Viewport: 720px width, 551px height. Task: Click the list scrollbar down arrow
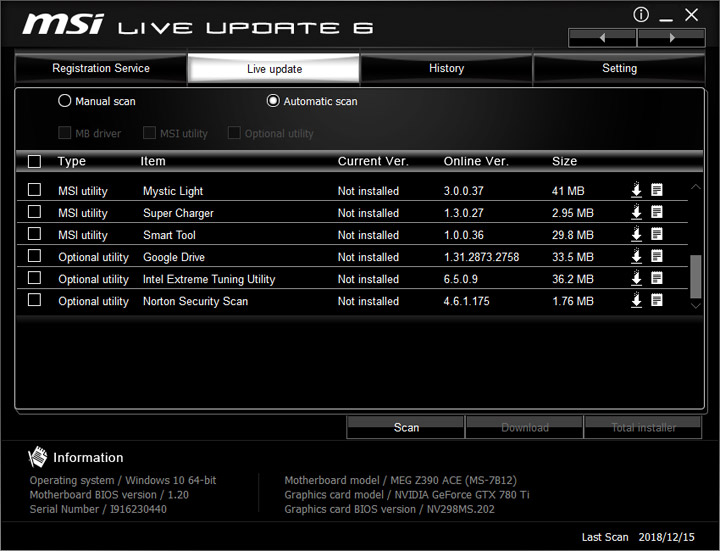pyautogui.click(x=696, y=305)
